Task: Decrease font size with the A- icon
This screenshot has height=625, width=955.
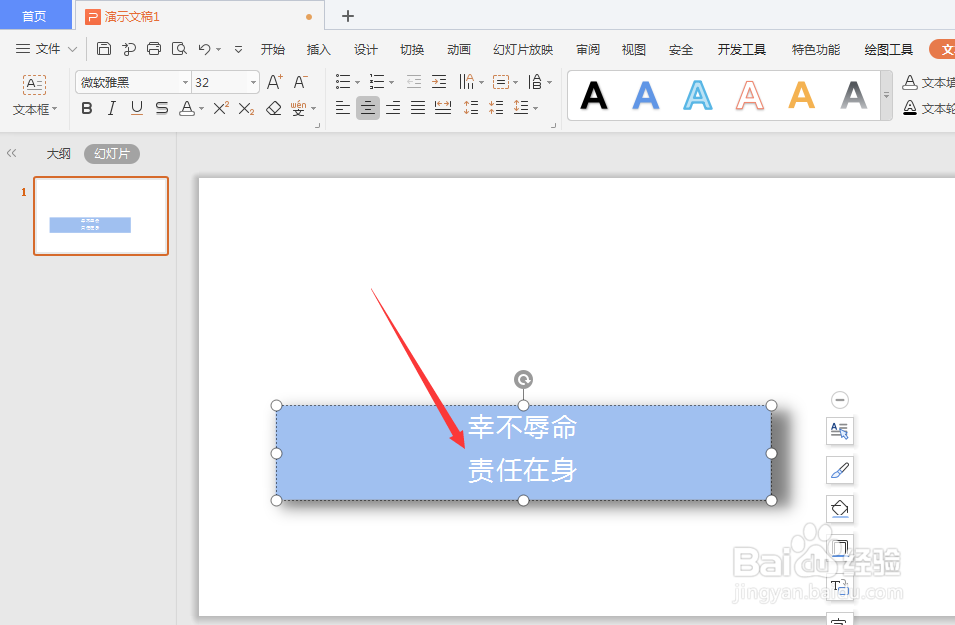Action: 300,82
